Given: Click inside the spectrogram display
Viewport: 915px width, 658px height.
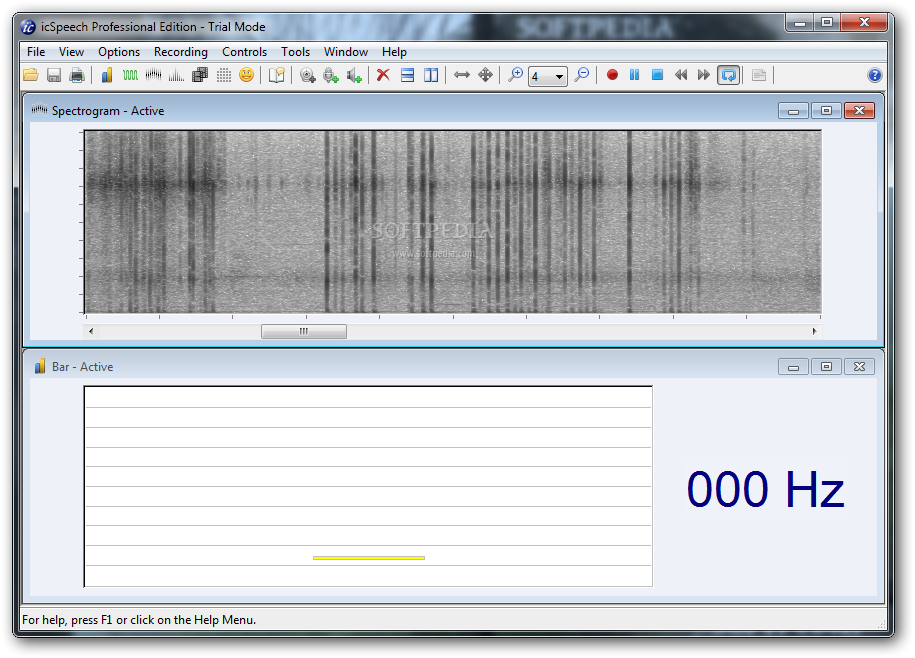Looking at the screenshot, I should point(453,222).
